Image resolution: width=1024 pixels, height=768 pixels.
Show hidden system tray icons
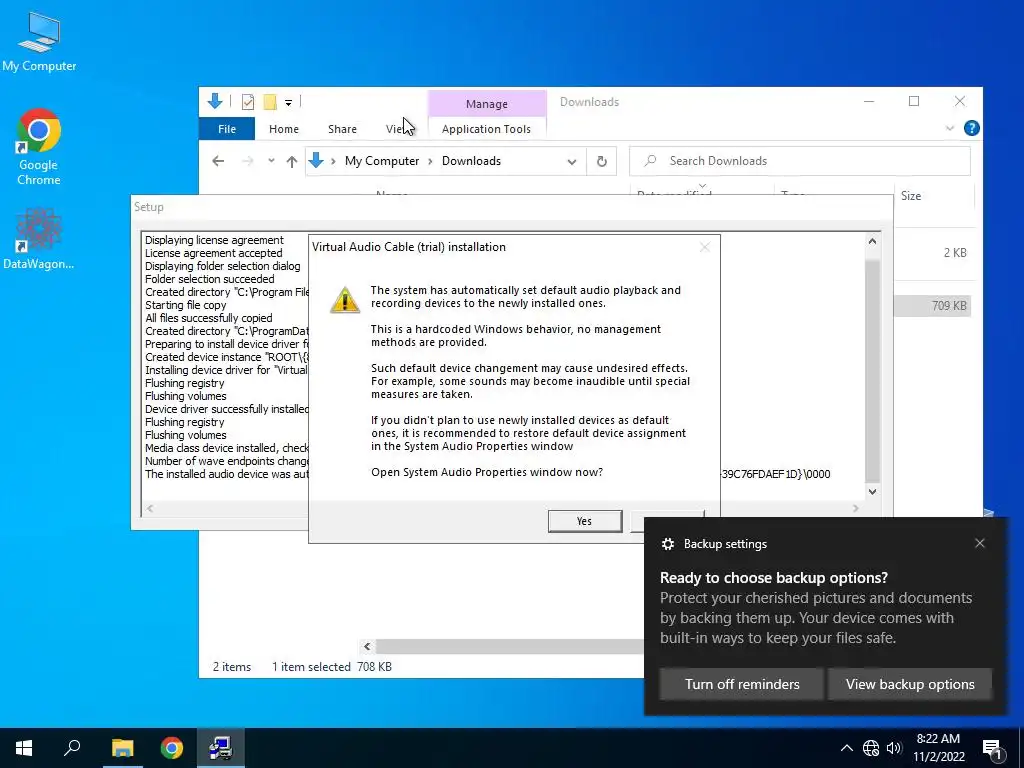tap(846, 748)
